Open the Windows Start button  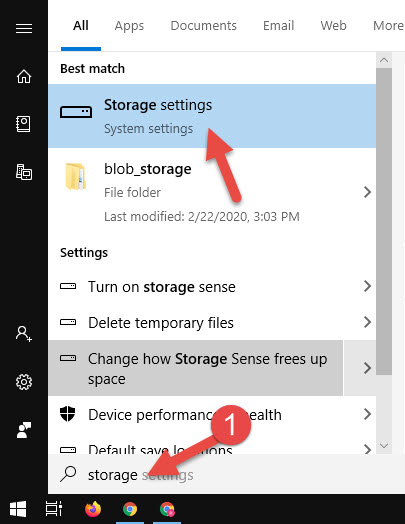[18, 509]
